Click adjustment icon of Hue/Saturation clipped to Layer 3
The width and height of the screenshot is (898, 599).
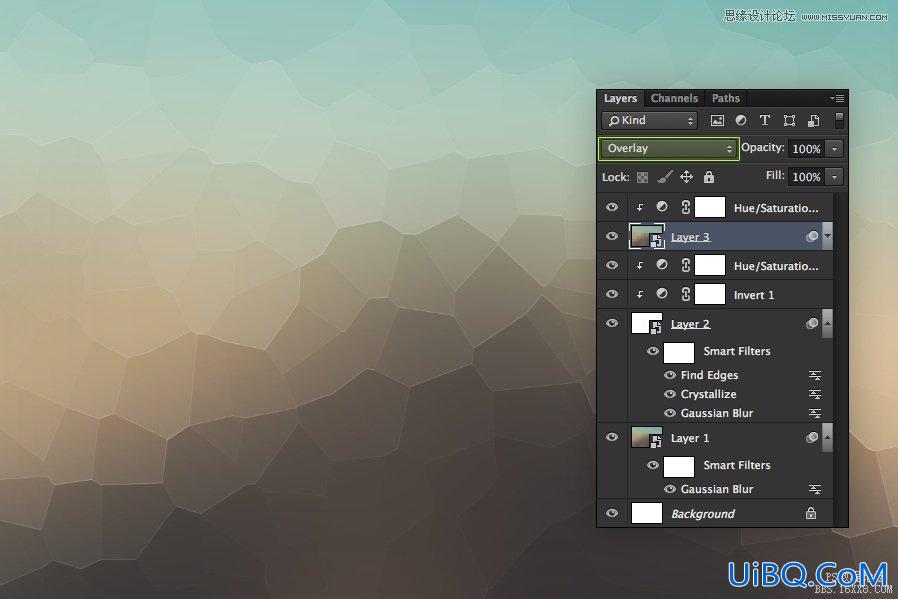[x=662, y=207]
